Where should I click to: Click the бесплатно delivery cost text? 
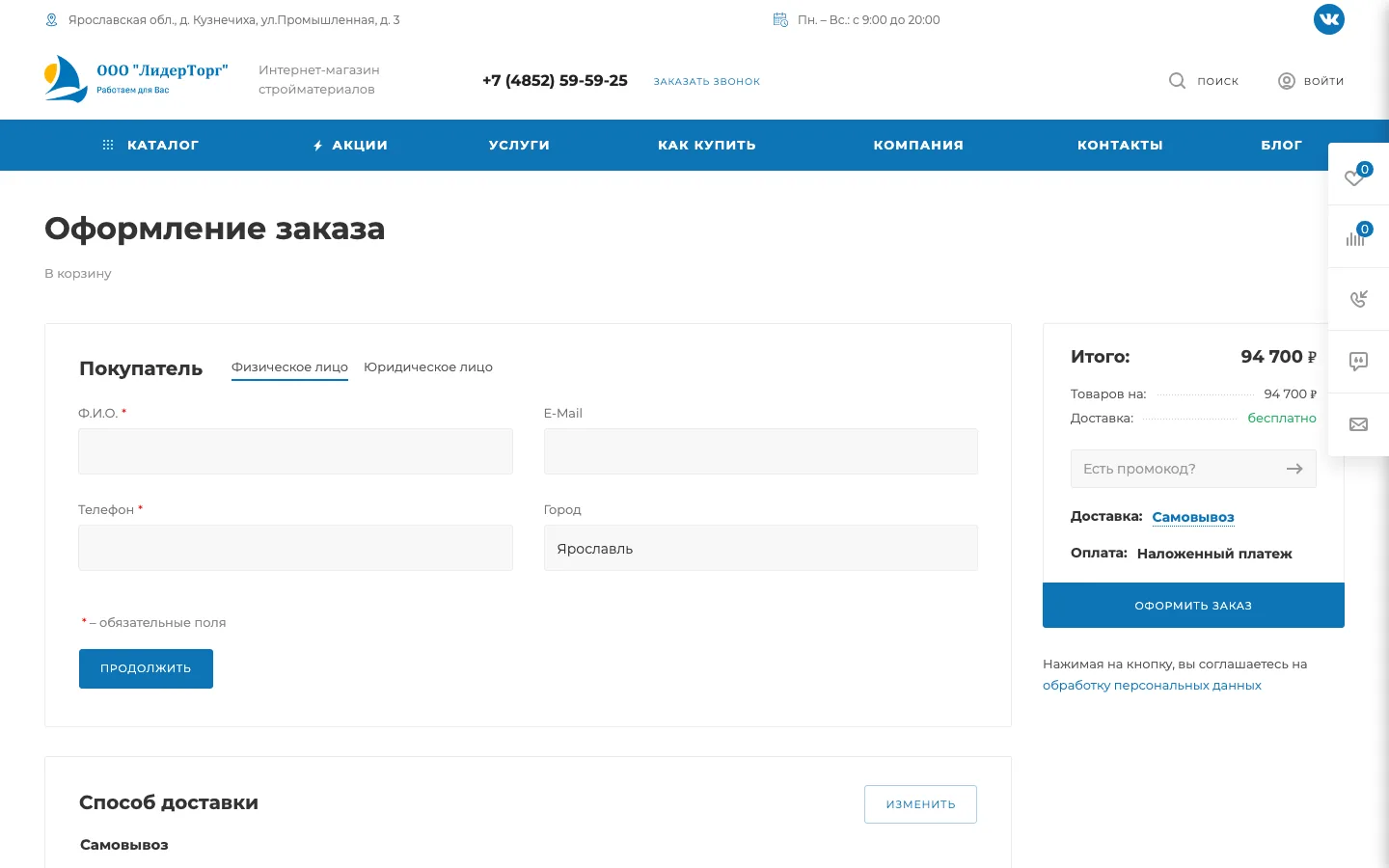(1282, 418)
